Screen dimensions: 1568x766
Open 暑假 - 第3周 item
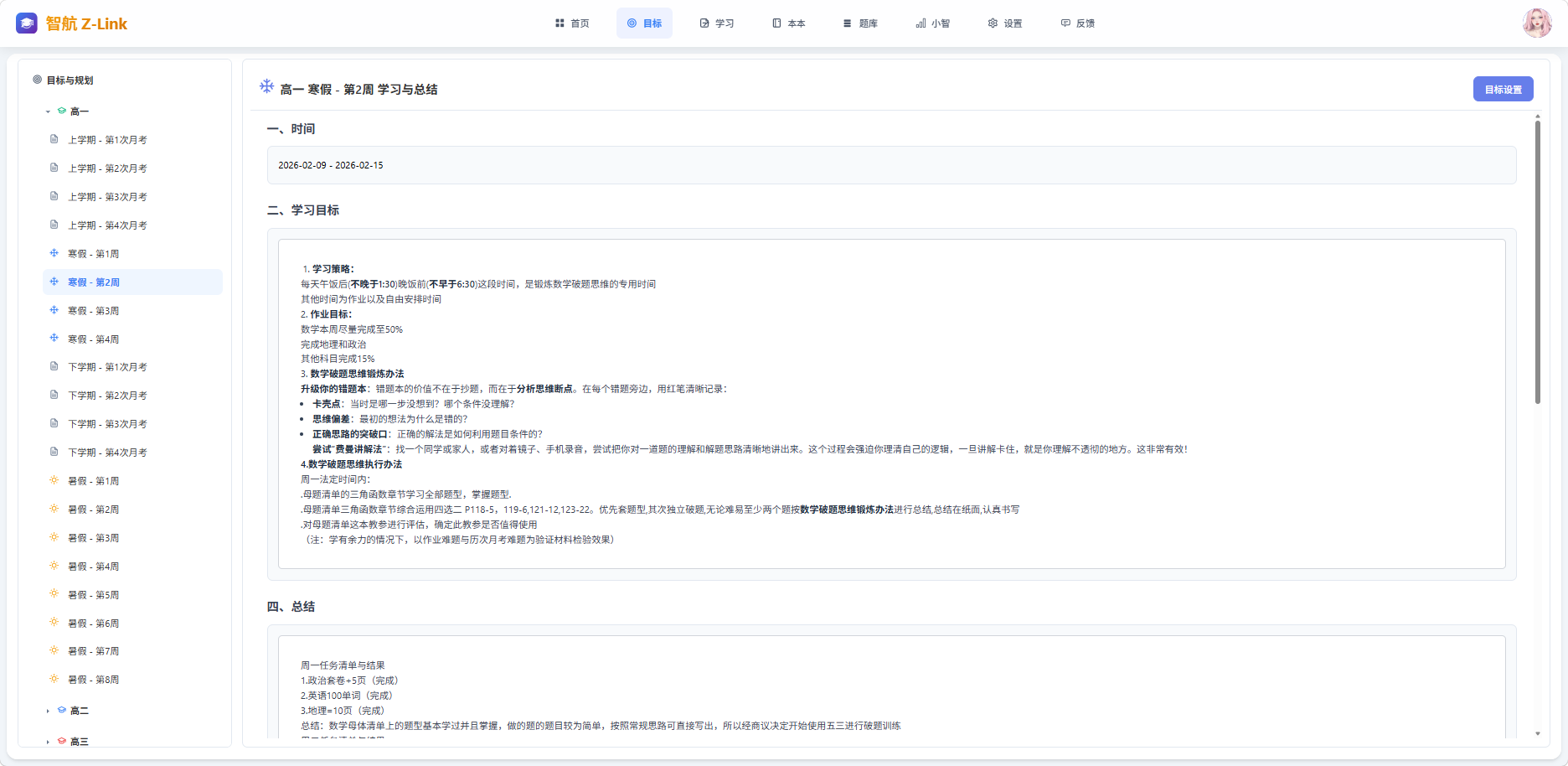point(132,538)
